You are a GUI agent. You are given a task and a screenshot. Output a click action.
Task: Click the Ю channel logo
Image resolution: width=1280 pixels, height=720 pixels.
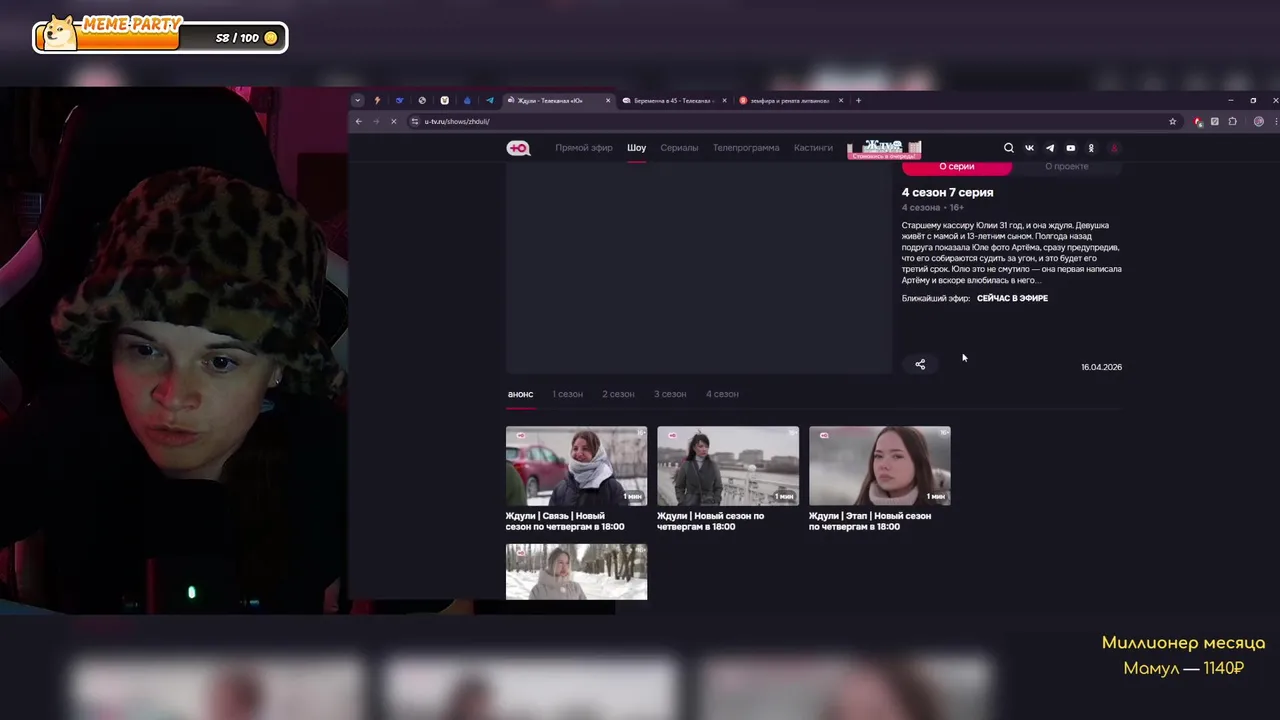click(x=518, y=148)
